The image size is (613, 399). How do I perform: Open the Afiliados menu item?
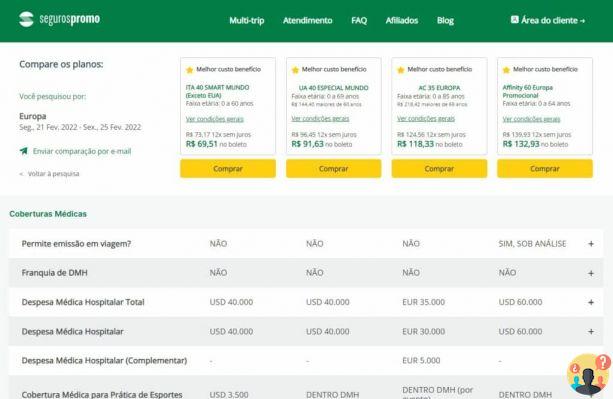pyautogui.click(x=402, y=20)
